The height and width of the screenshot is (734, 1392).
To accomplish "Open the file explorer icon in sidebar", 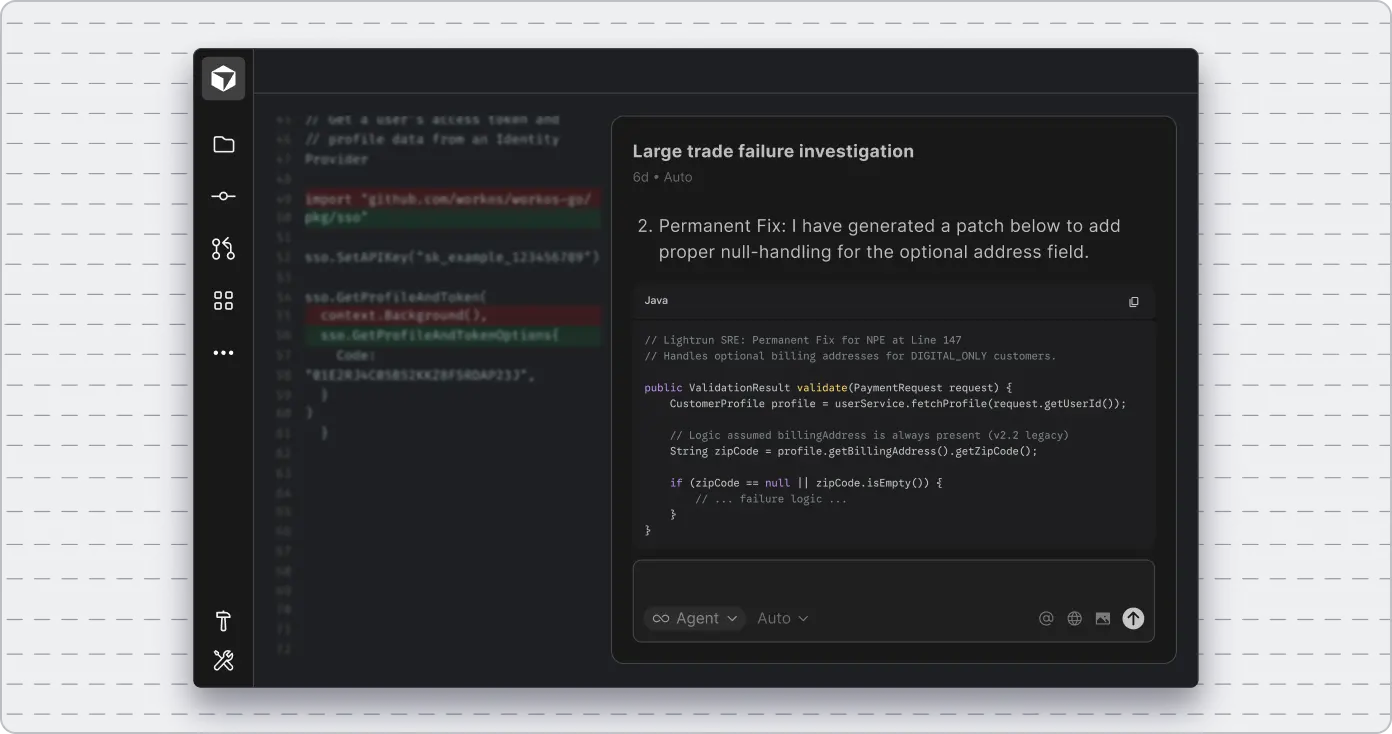I will coord(223,144).
